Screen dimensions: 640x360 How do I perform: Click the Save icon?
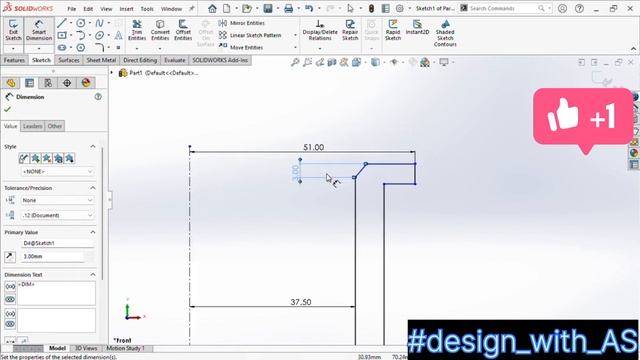[268, 8]
